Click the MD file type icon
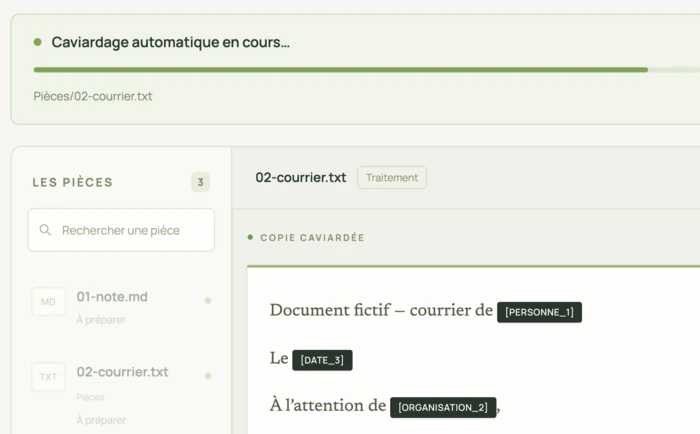This screenshot has width=700, height=434. [48, 302]
